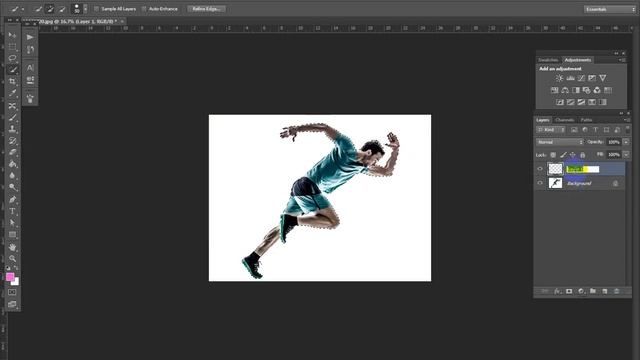The image size is (640, 360).
Task: Open the History panel icon
Action: pyautogui.click(x=30, y=49)
